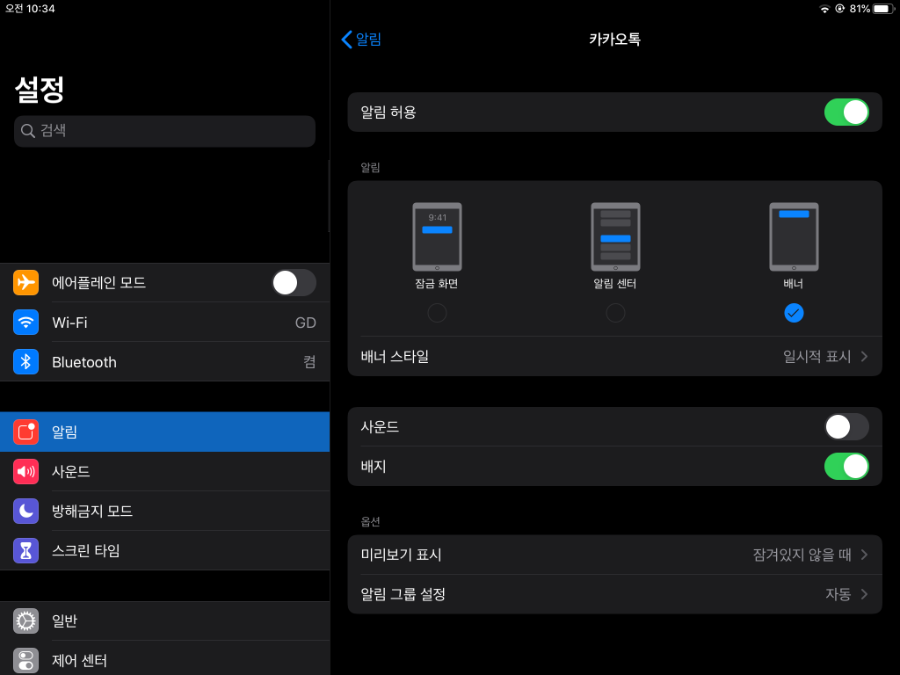
Task: Click the 카카오톡 page title
Action: [615, 39]
